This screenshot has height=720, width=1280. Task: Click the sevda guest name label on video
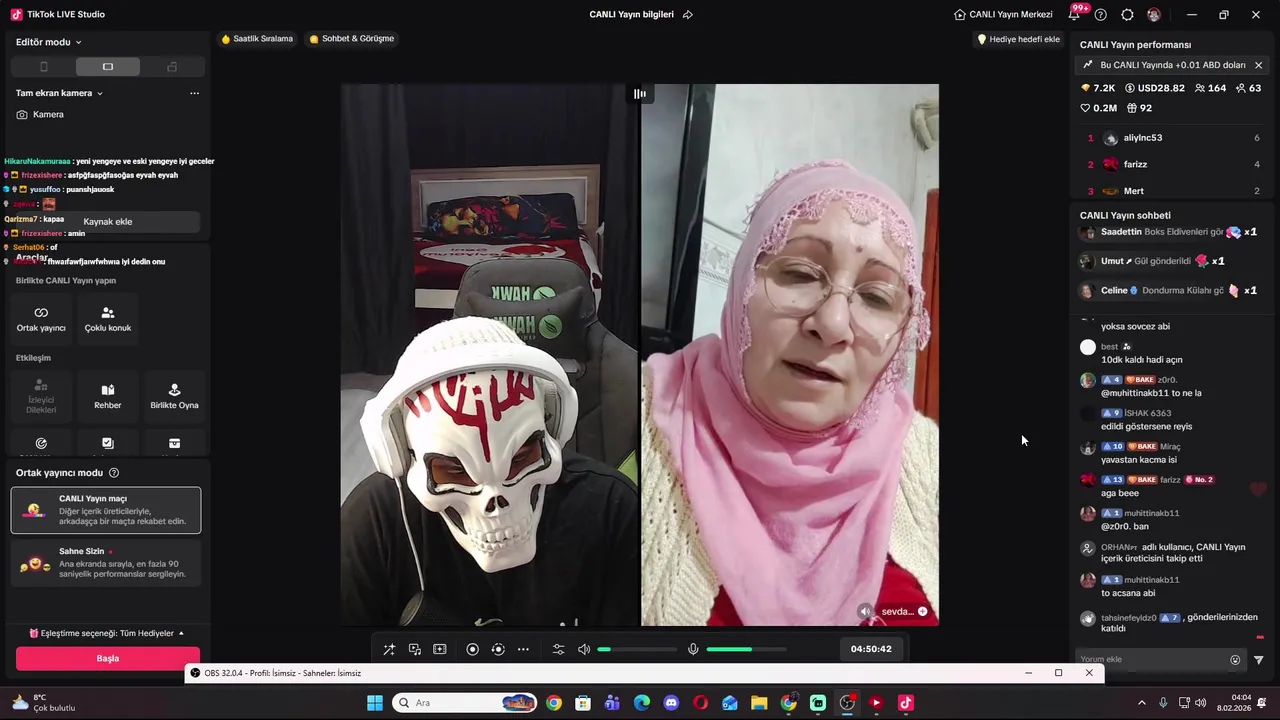(x=897, y=611)
